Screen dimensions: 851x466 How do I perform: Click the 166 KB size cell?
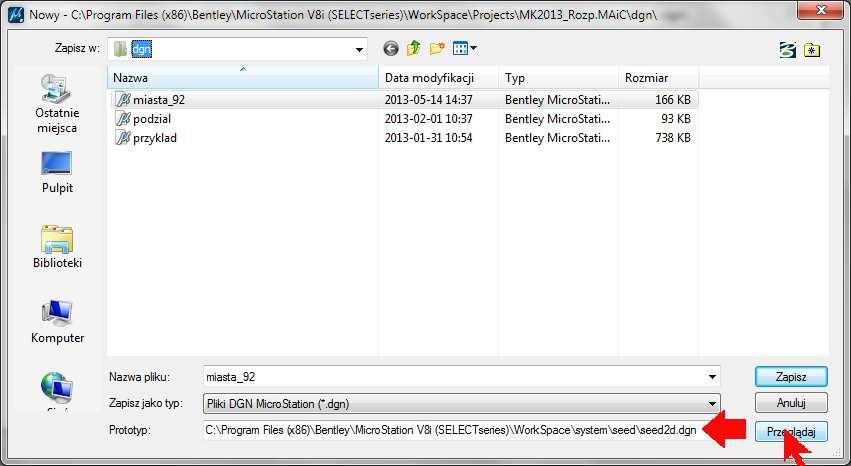(x=672, y=100)
